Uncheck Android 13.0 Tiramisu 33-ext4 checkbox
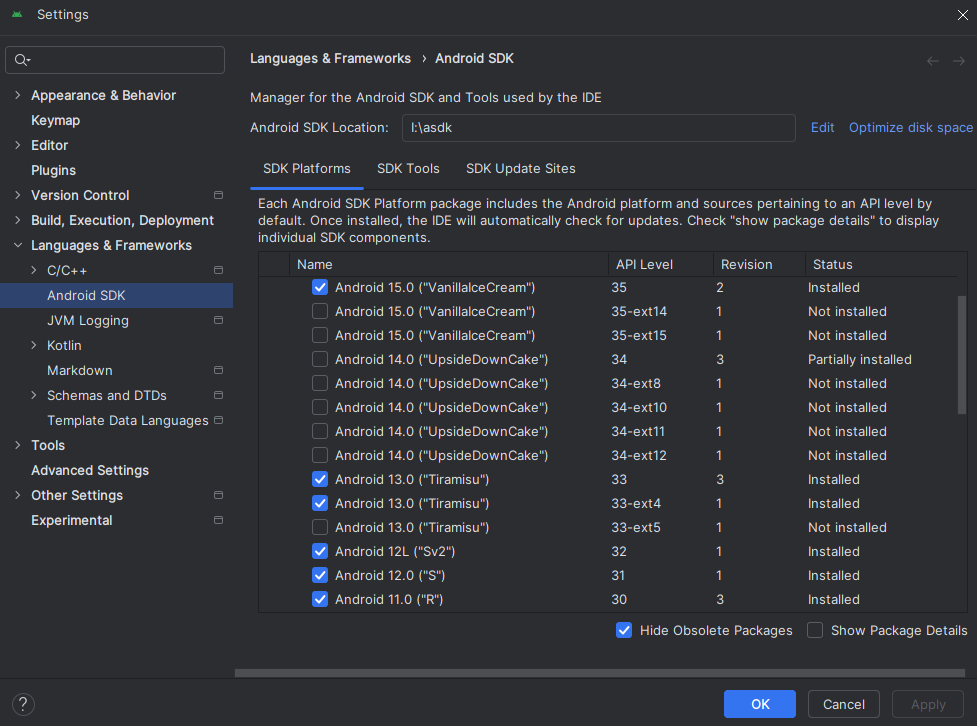 pyautogui.click(x=320, y=503)
